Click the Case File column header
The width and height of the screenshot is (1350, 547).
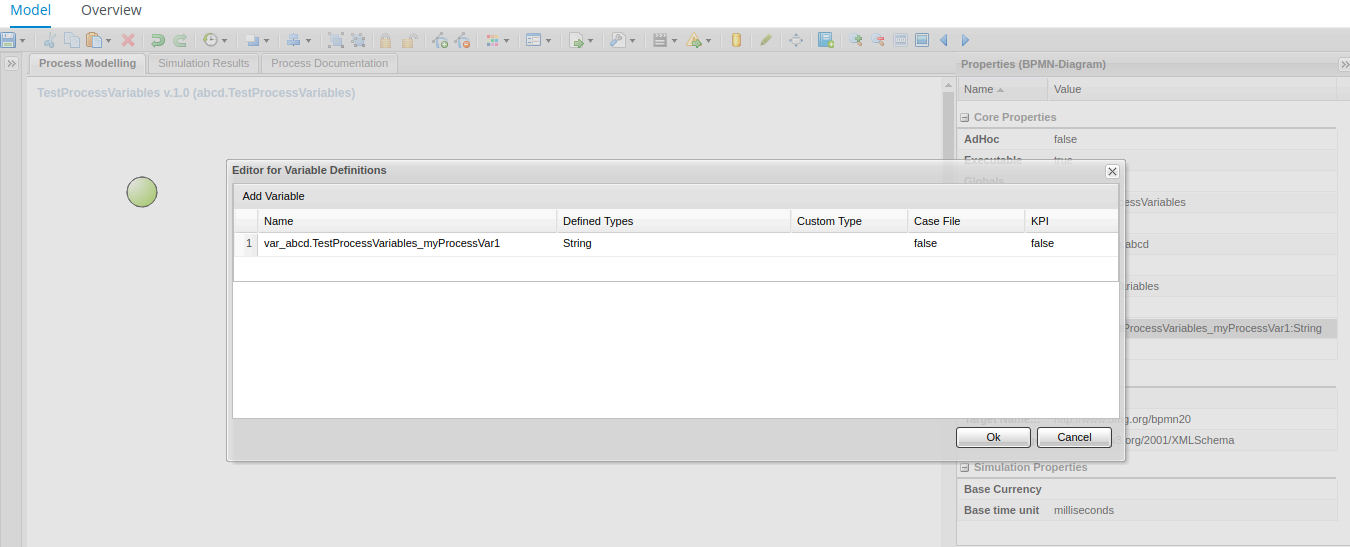966,221
